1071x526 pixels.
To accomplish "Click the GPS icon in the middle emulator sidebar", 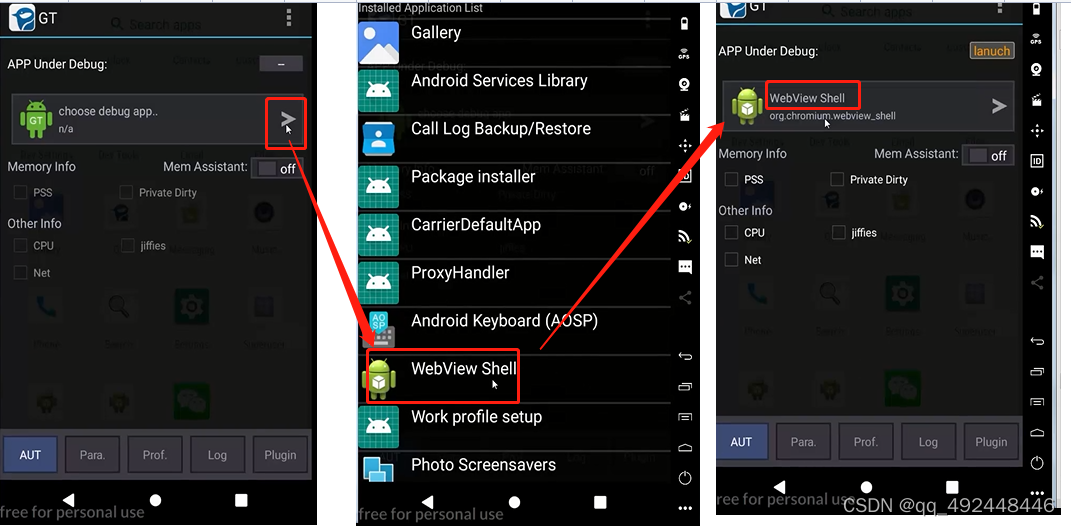I will click(684, 55).
